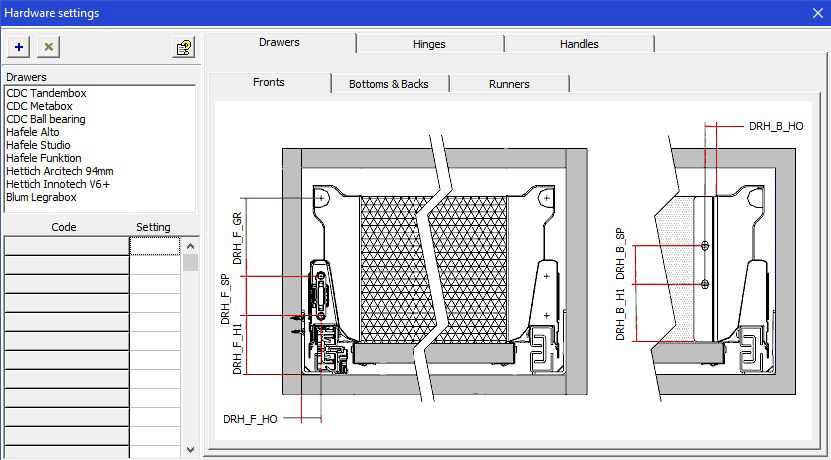This screenshot has width=831, height=460.
Task: Select Hettich Innotech V6+ entry
Action: (58, 184)
